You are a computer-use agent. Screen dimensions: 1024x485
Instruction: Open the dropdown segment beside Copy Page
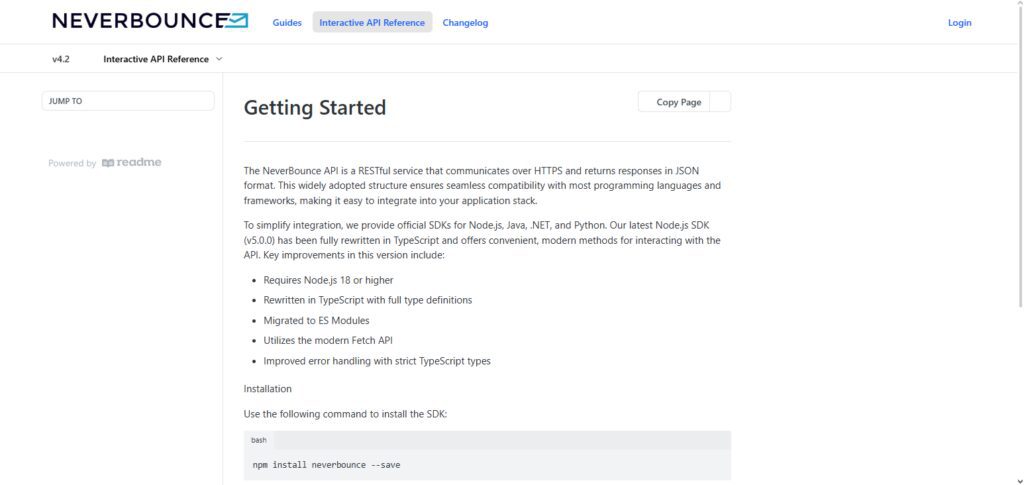720,102
